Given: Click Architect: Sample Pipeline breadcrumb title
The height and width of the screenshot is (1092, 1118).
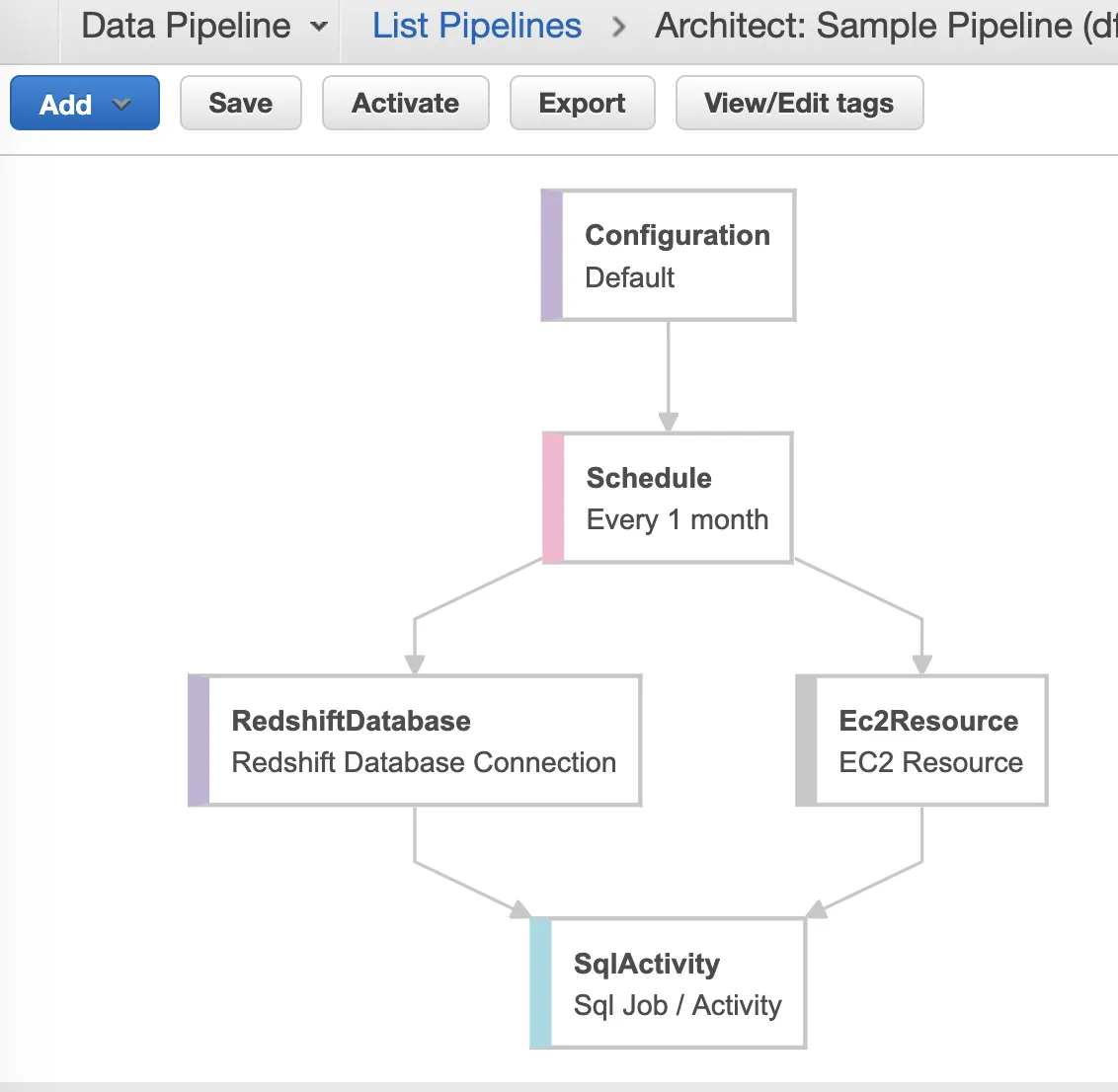Looking at the screenshot, I should (885, 27).
